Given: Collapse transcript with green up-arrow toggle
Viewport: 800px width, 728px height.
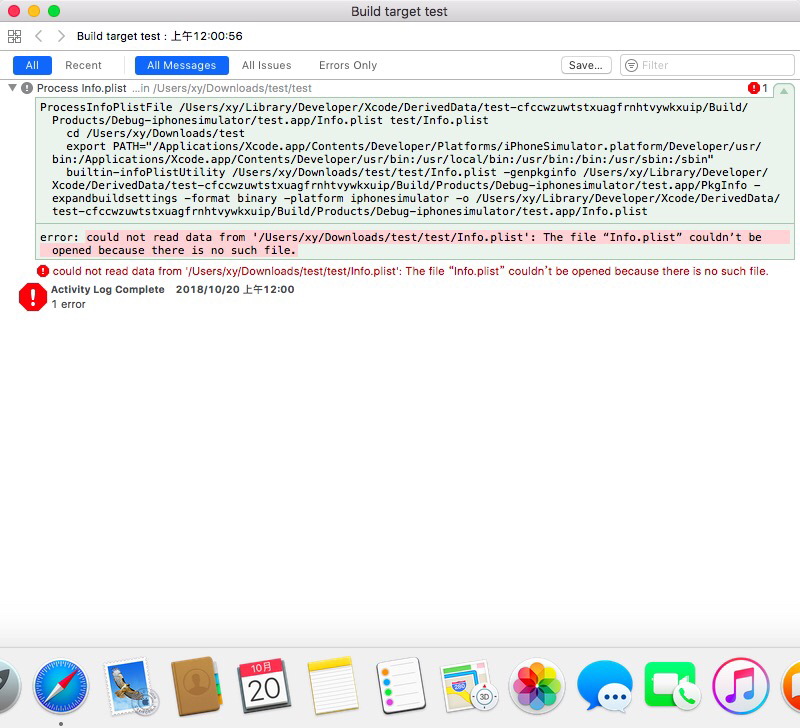Looking at the screenshot, I should point(784,91).
